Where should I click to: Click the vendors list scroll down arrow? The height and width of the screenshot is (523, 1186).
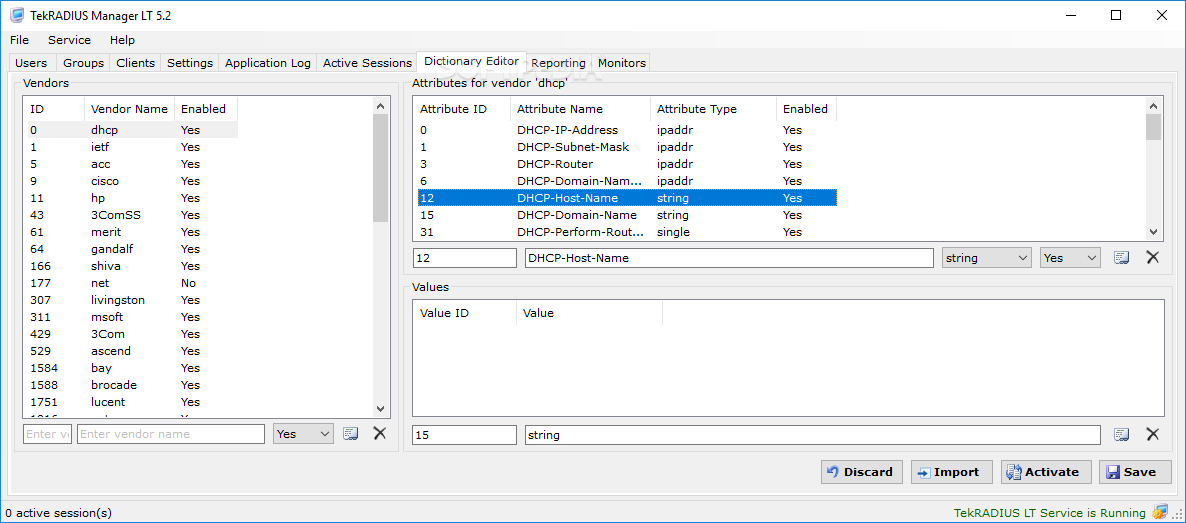(380, 409)
